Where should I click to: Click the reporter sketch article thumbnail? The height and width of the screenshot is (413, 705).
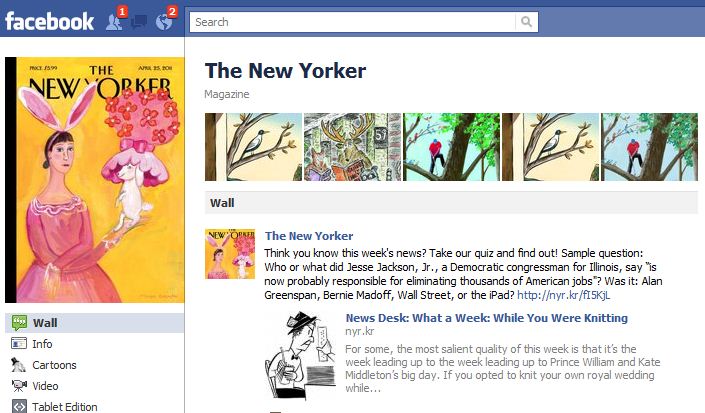click(301, 355)
